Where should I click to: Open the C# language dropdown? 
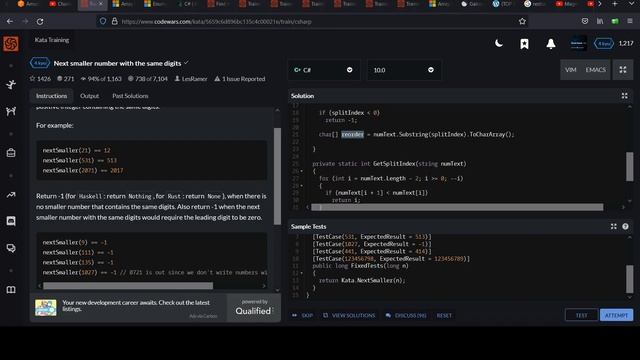(x=323, y=70)
